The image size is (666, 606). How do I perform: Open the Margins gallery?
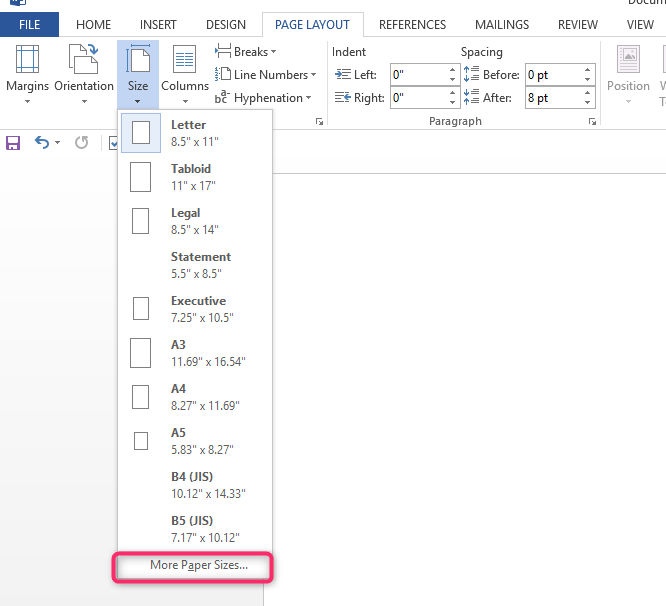point(27,74)
